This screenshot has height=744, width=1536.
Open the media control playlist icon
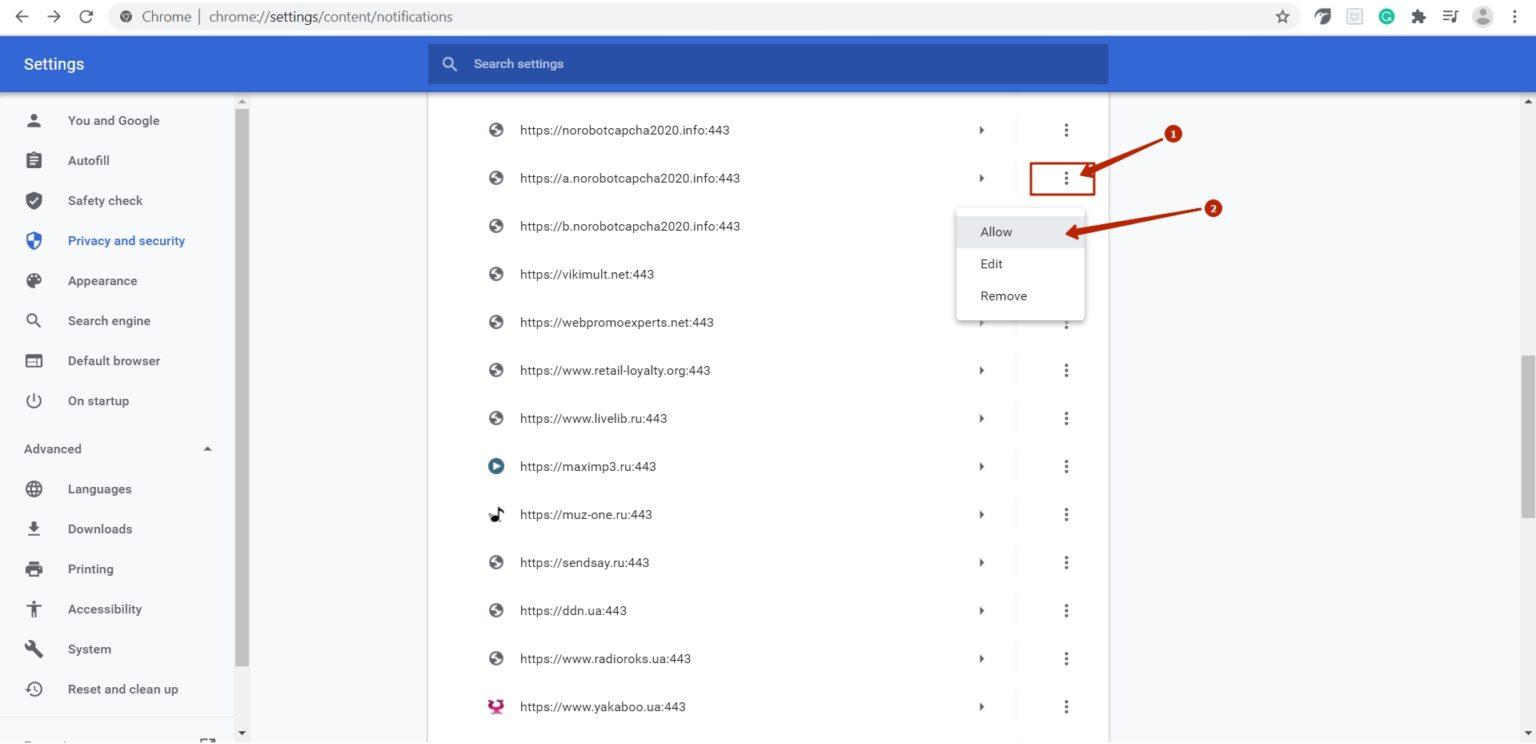click(x=1450, y=17)
